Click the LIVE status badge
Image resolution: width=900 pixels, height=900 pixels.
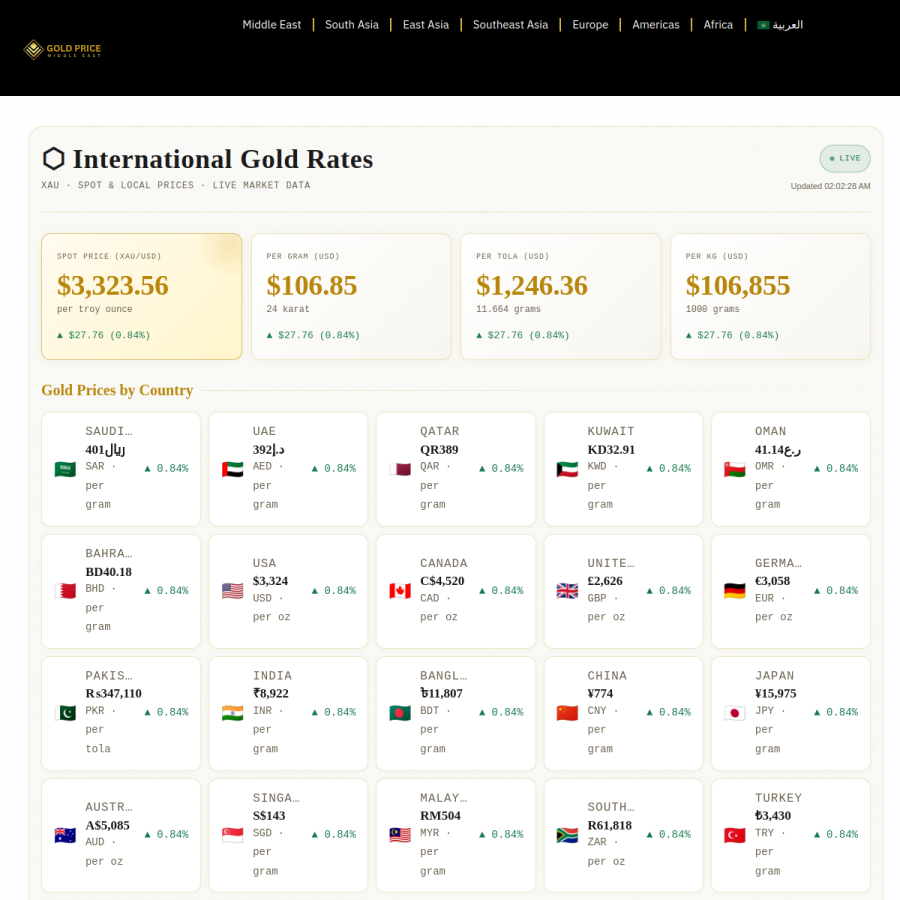845,158
